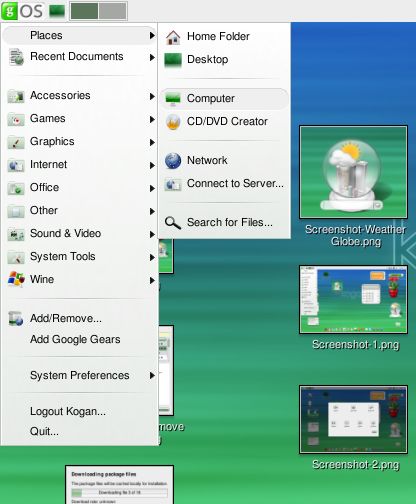Click the Computer monitor icon

pos(173,99)
